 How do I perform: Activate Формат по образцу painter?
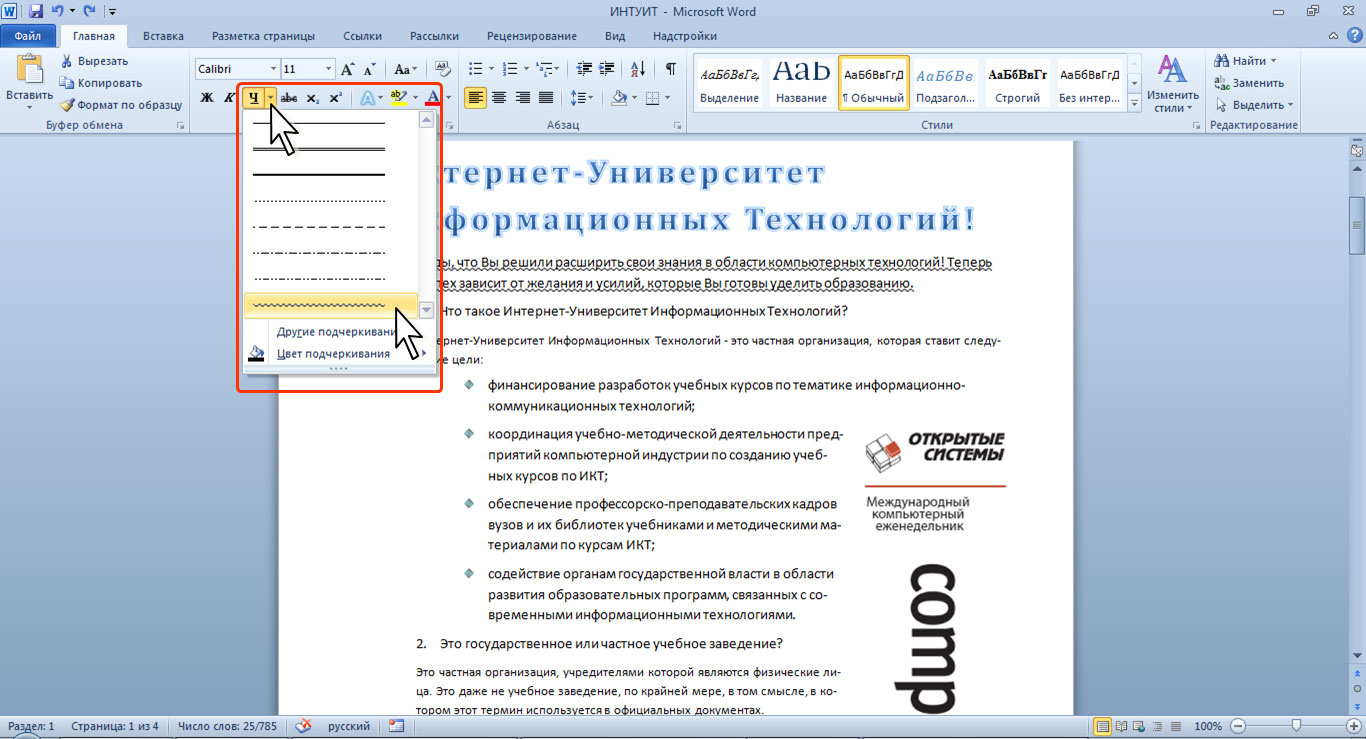(119, 105)
